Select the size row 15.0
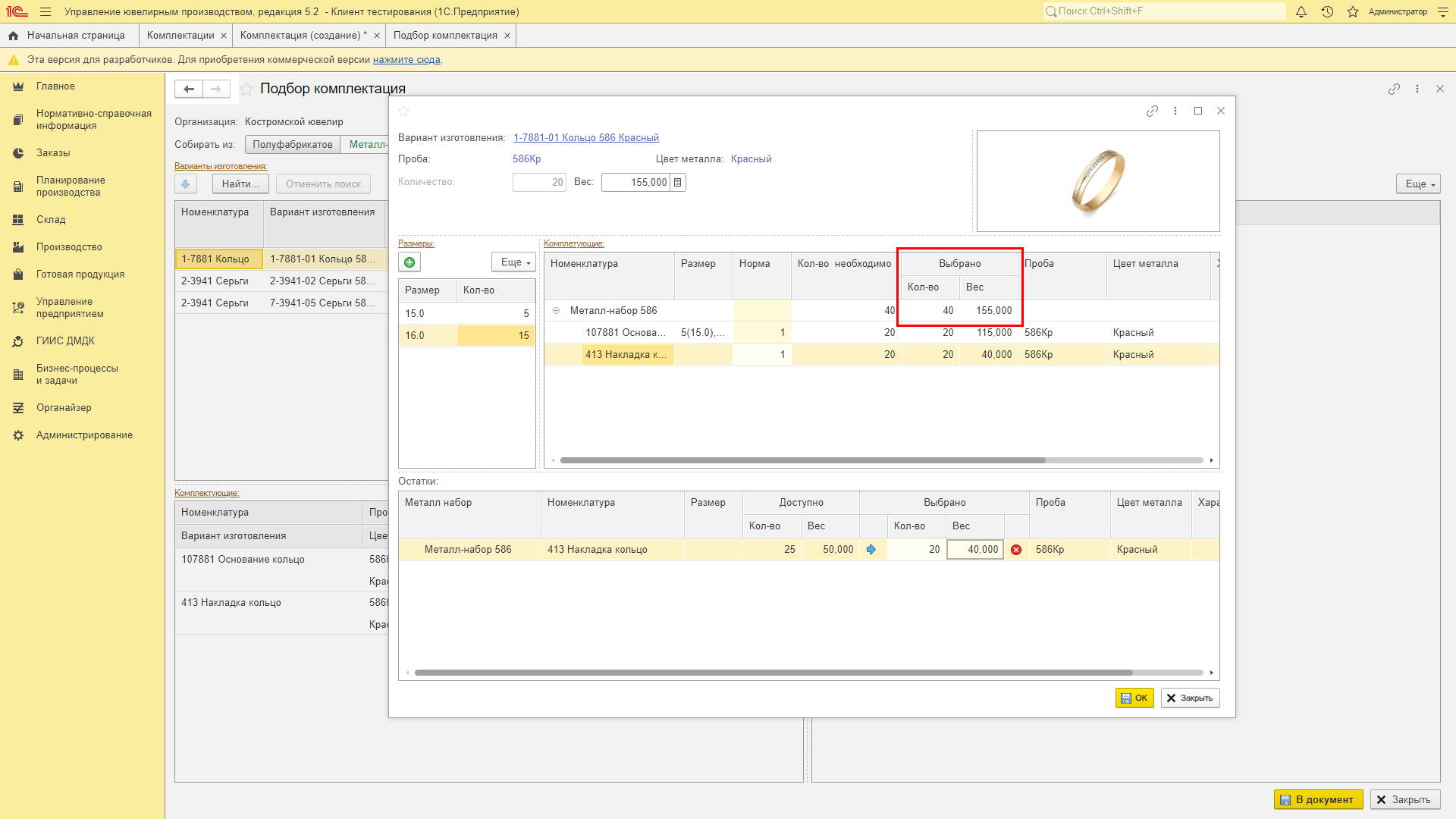Image resolution: width=1456 pixels, height=819 pixels. pyautogui.click(x=467, y=314)
